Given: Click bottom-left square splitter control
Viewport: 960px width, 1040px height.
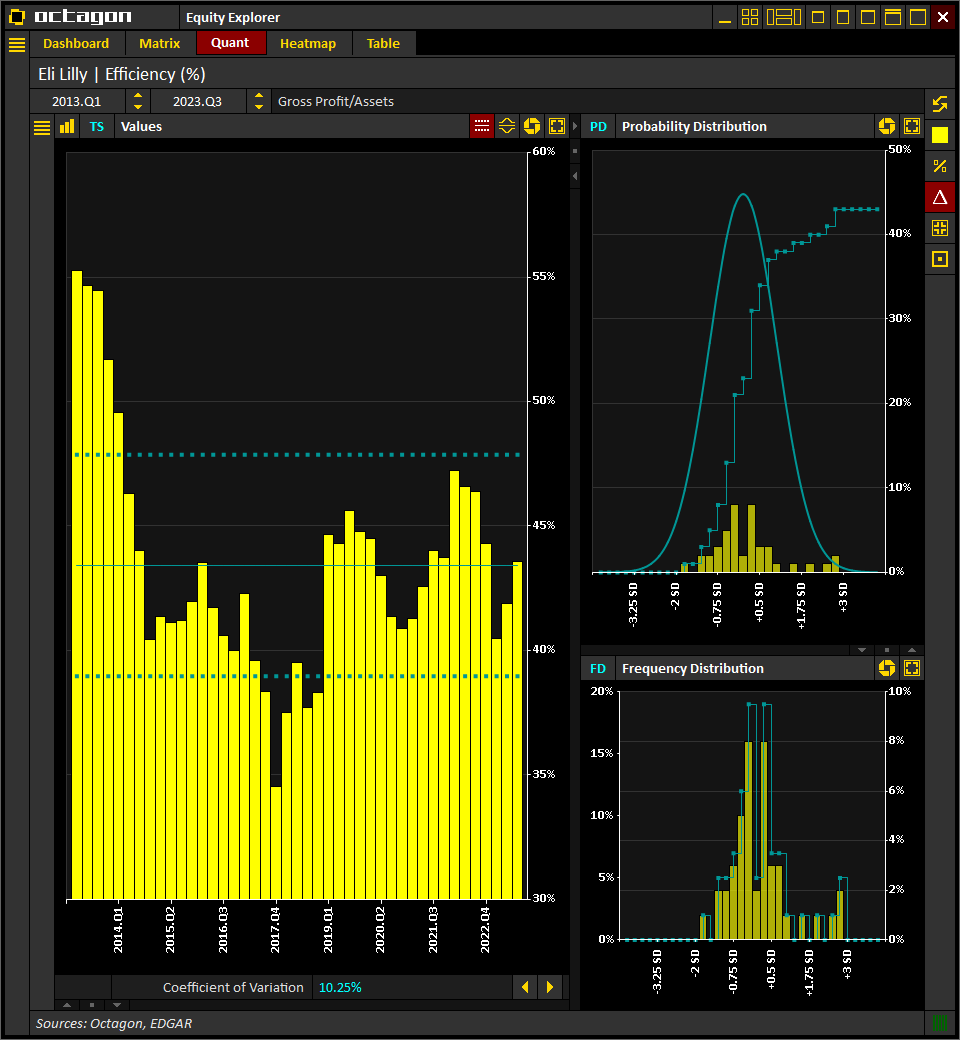Looking at the screenshot, I should 92,1005.
